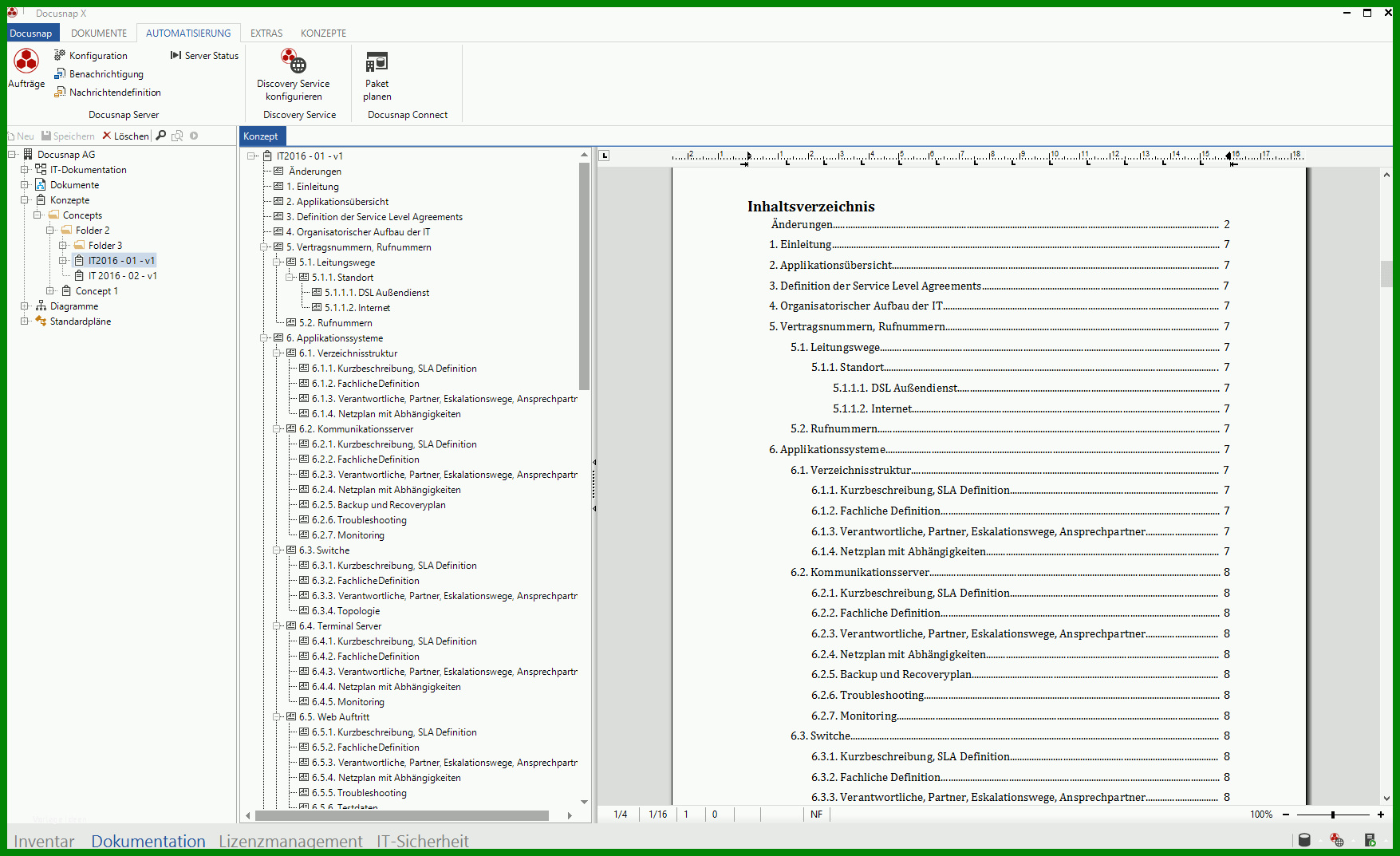Collapse the 6.2. Kommunikationsserver section
The height and width of the screenshot is (856, 1400).
(x=277, y=429)
